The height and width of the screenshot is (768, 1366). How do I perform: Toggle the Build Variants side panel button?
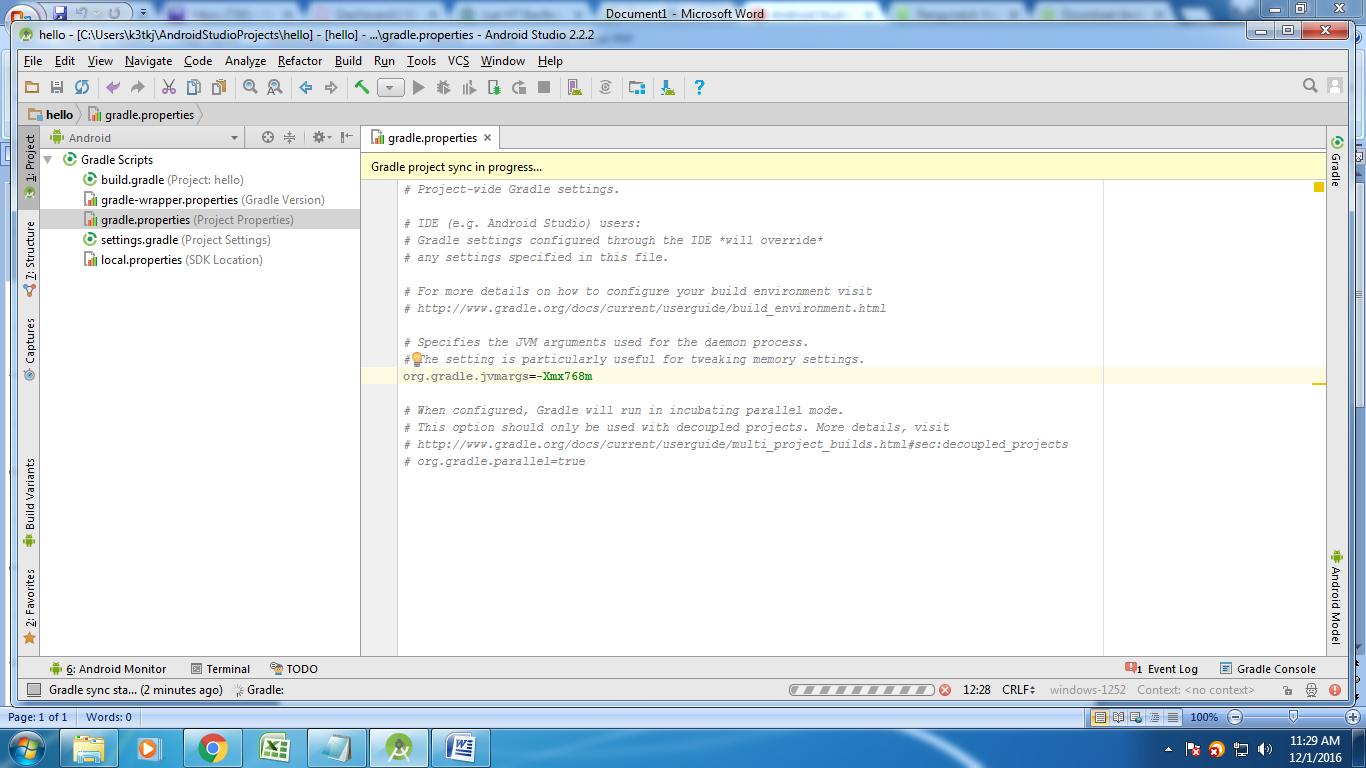[x=30, y=503]
